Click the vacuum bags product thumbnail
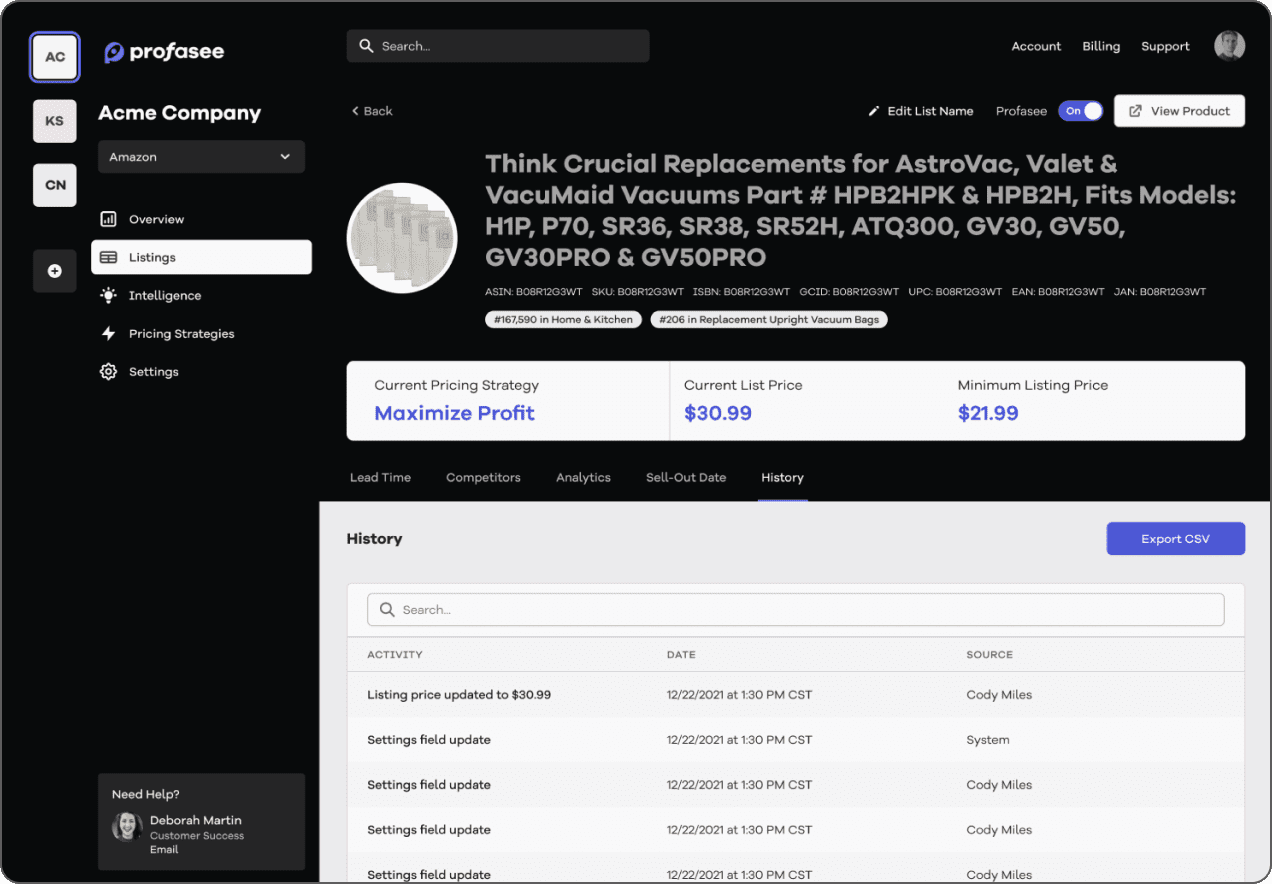The height and width of the screenshot is (884, 1272). coord(402,238)
